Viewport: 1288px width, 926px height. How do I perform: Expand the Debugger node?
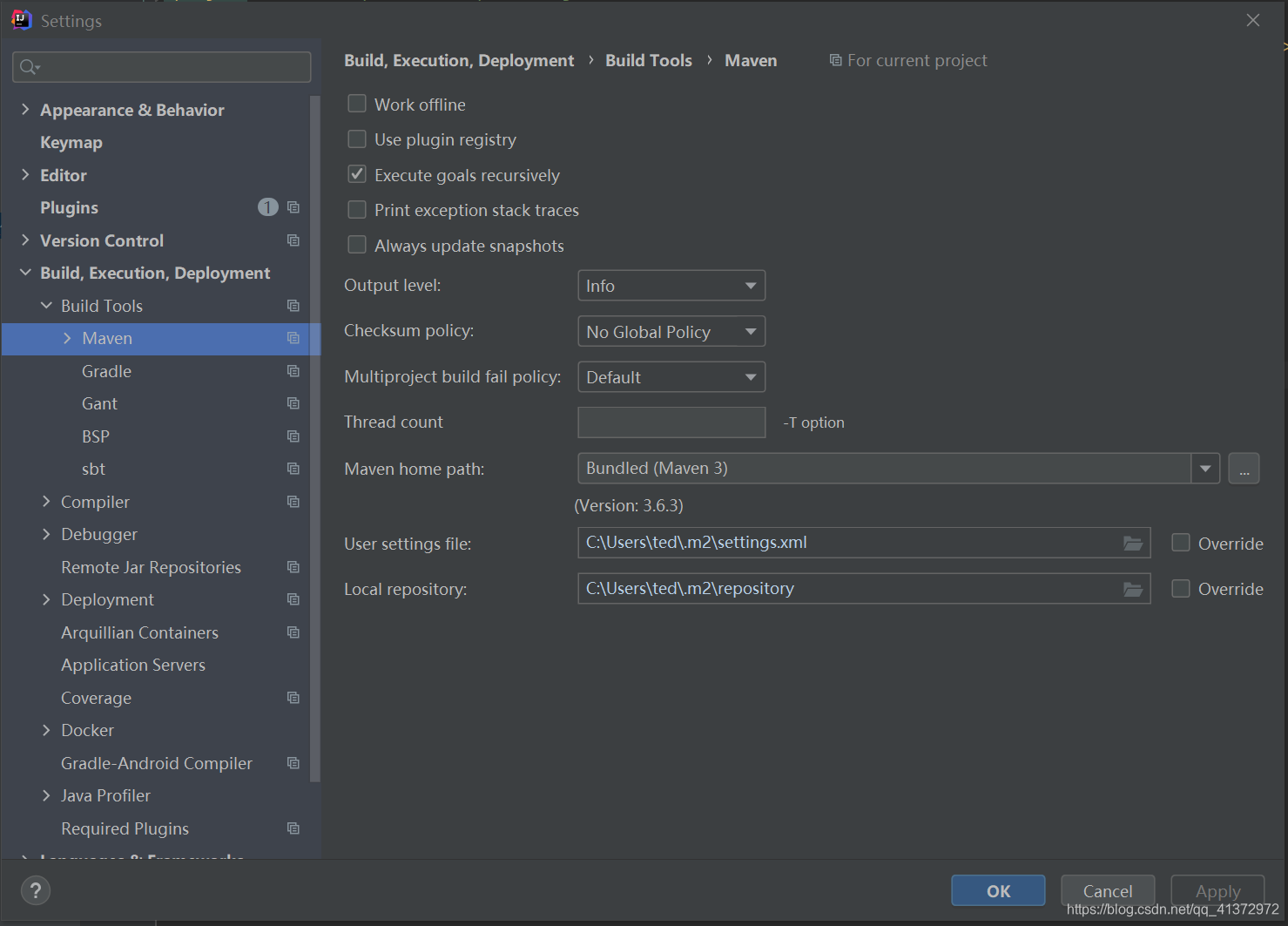tap(46, 534)
